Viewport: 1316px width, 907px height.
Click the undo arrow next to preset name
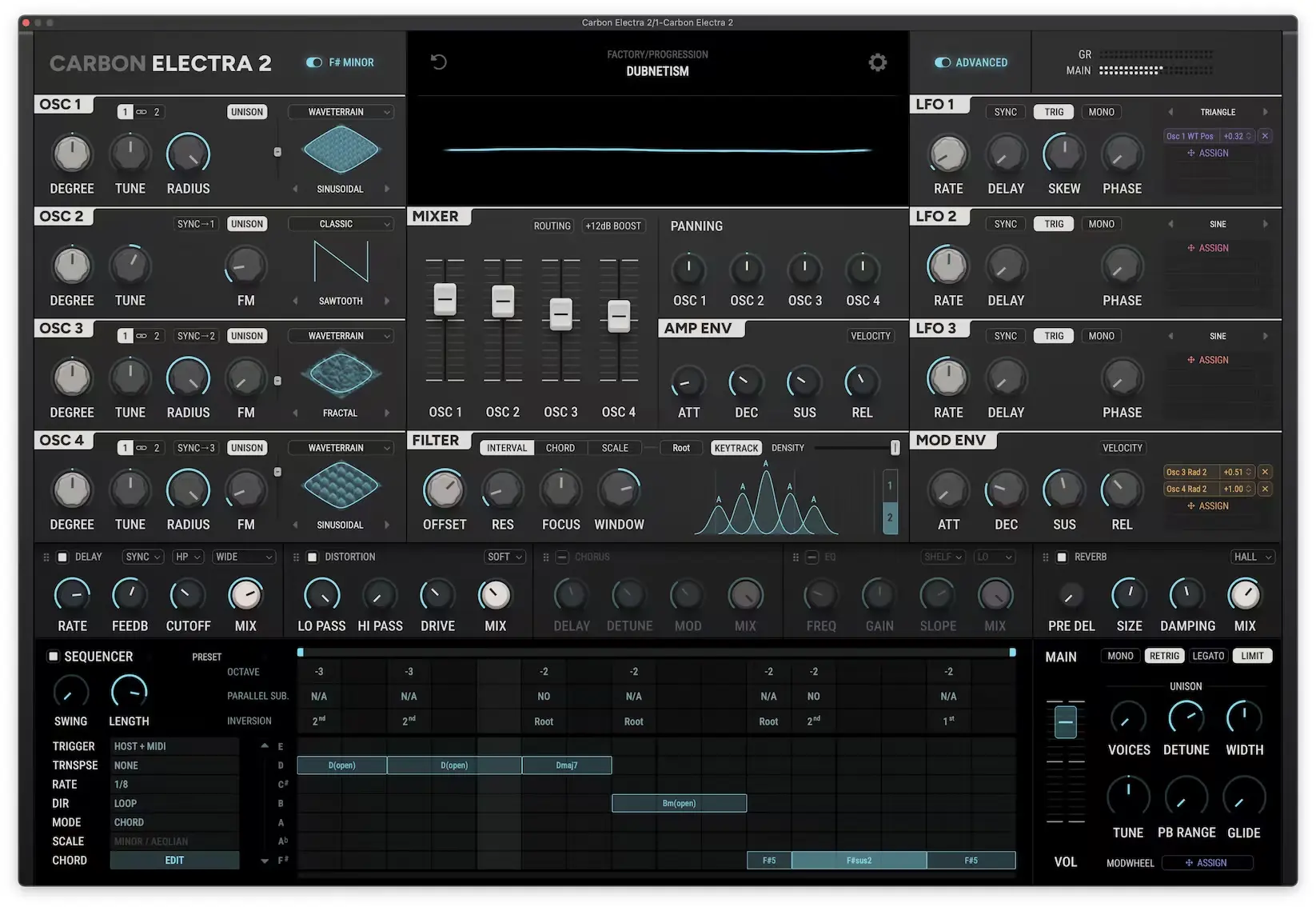[438, 62]
